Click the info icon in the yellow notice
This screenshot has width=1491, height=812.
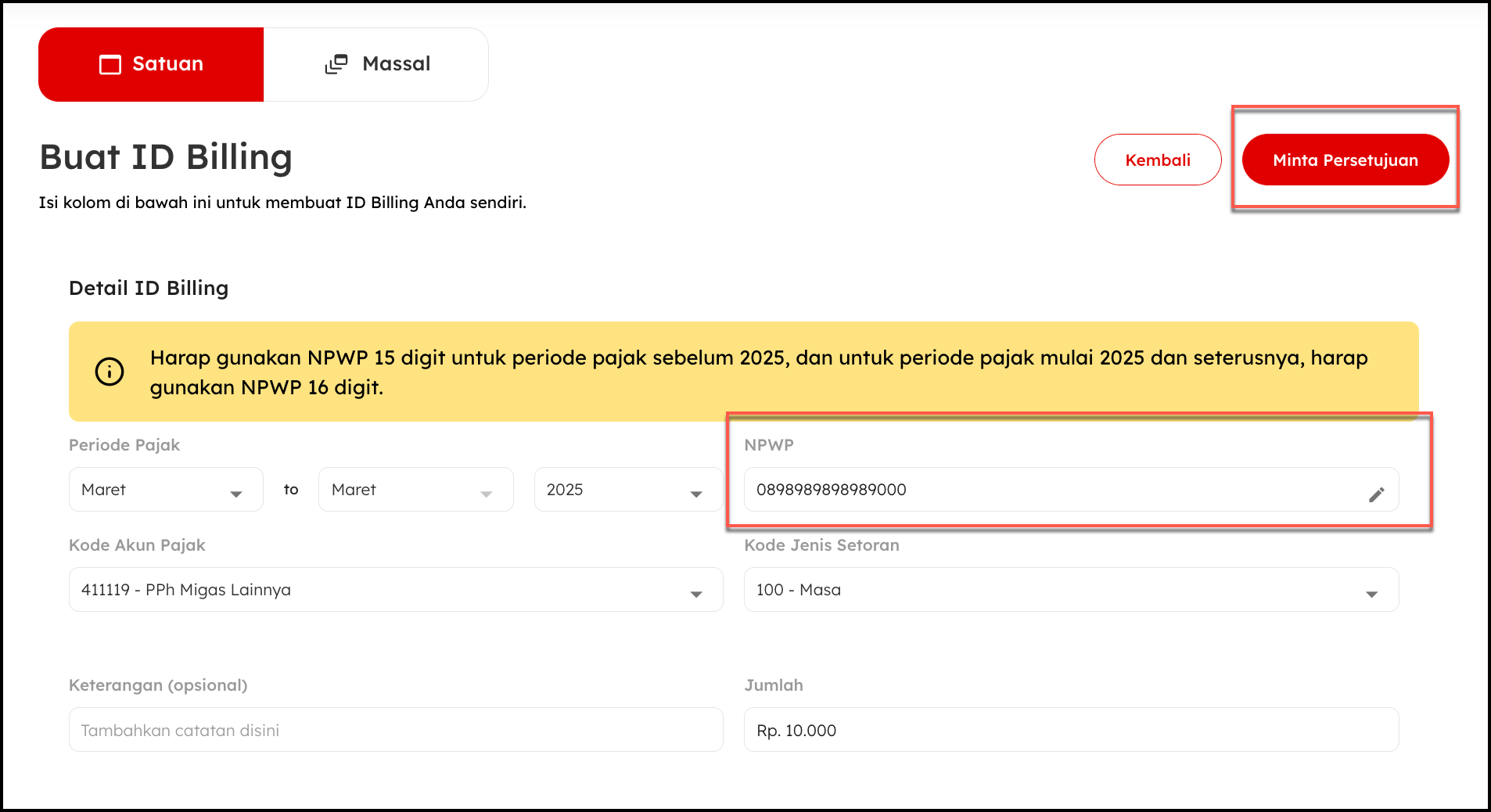[110, 372]
